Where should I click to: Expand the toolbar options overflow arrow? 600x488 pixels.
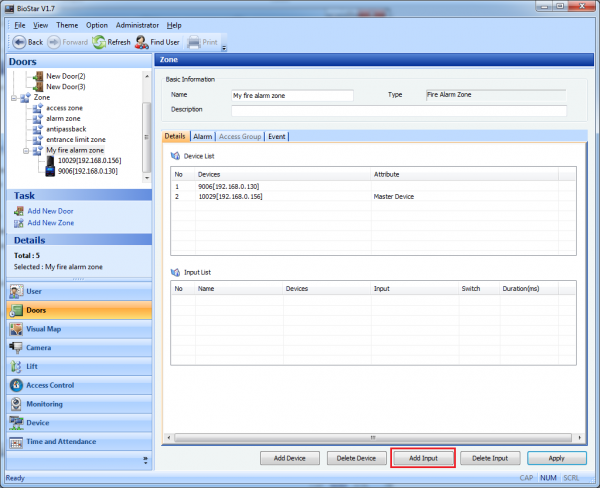tap(224, 47)
